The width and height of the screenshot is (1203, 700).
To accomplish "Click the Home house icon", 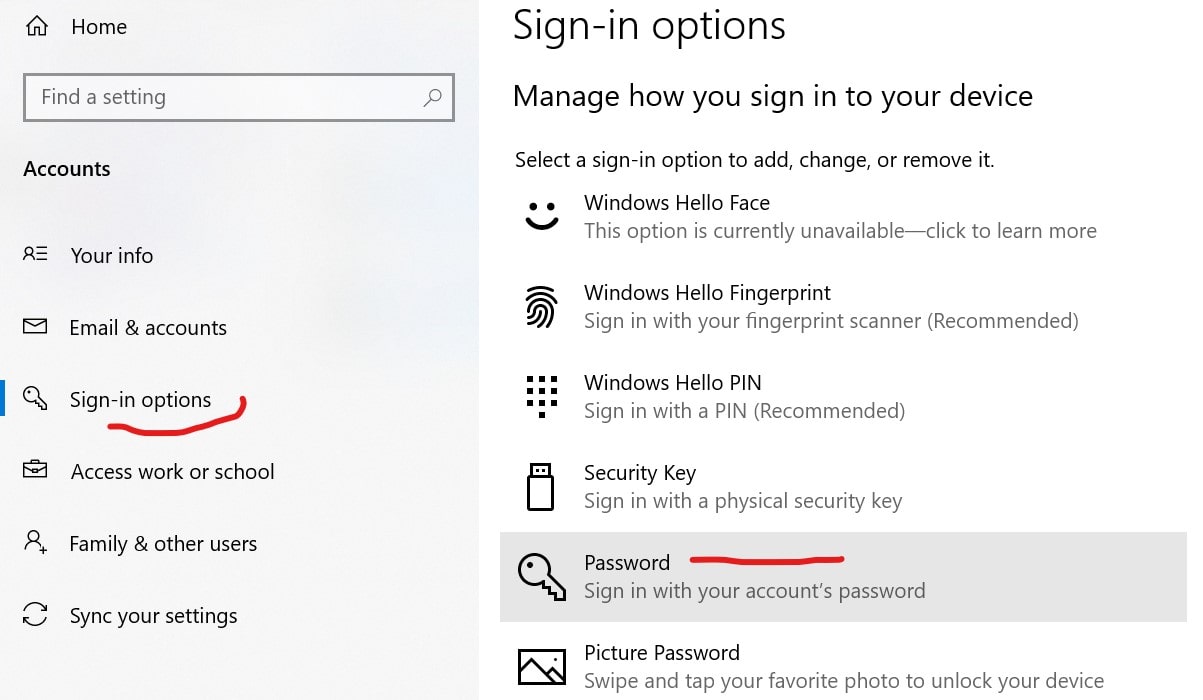I will pyautogui.click(x=36, y=27).
